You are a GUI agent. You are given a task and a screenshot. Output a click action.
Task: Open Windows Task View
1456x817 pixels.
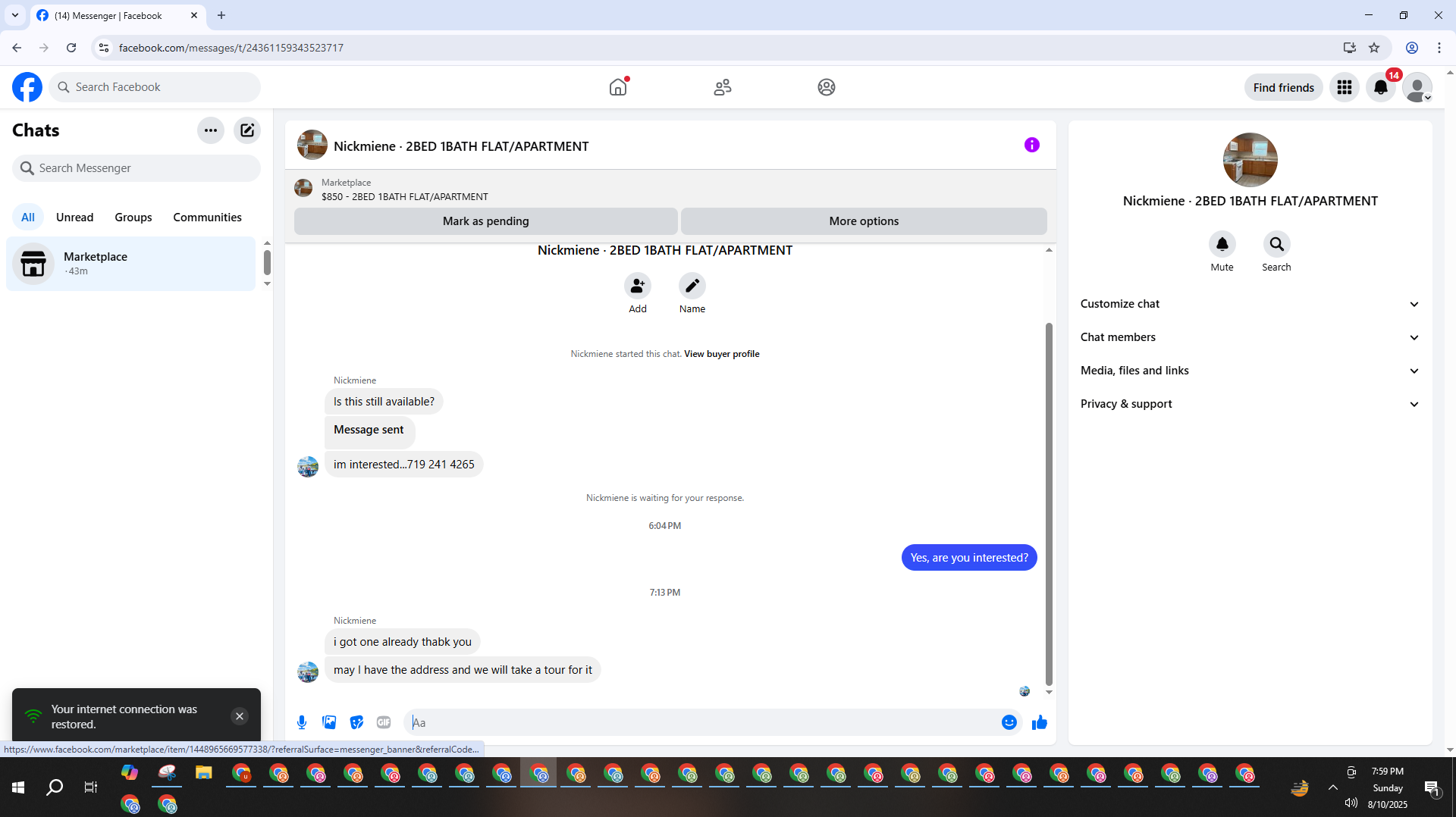pos(91,787)
